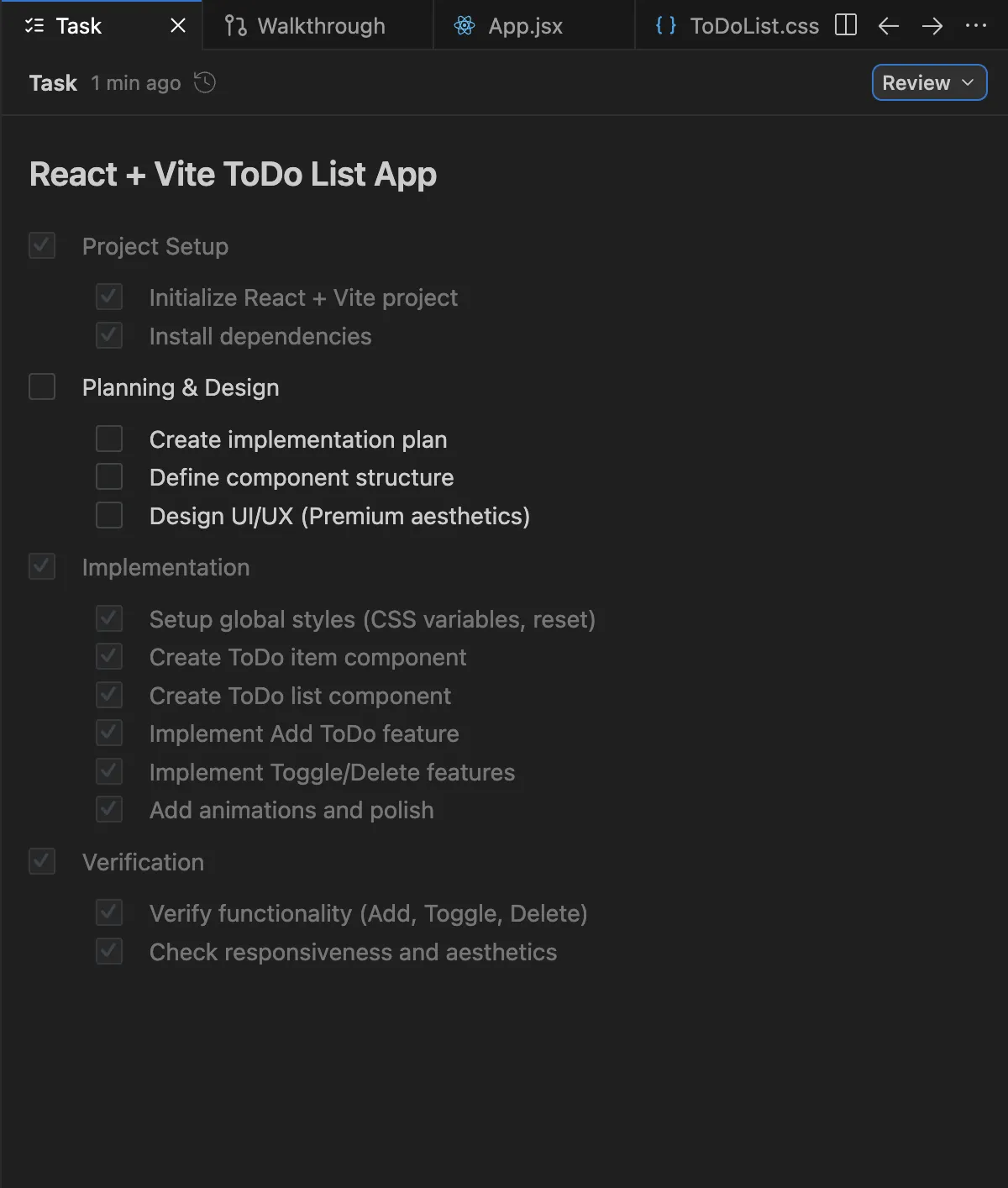The width and height of the screenshot is (1008, 1188).
Task: Check the Create implementation plan checkbox
Action: click(x=109, y=439)
